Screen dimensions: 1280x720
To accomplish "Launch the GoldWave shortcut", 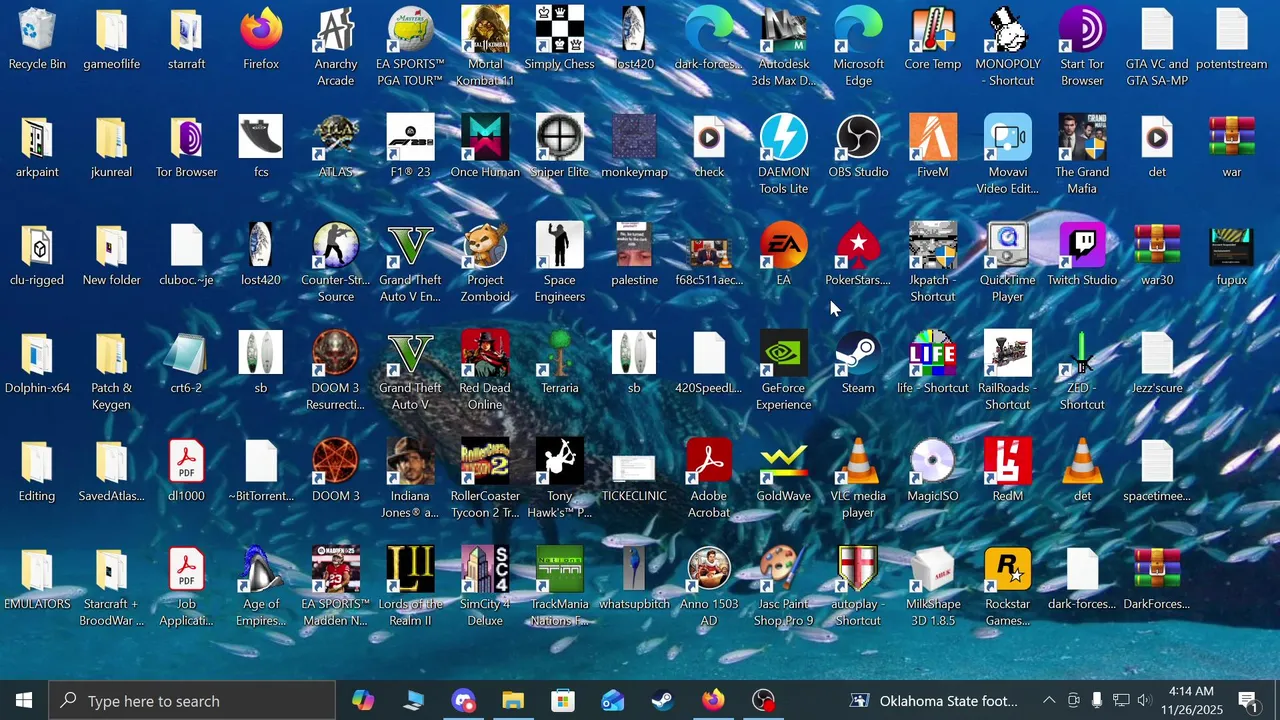I will coord(784,472).
